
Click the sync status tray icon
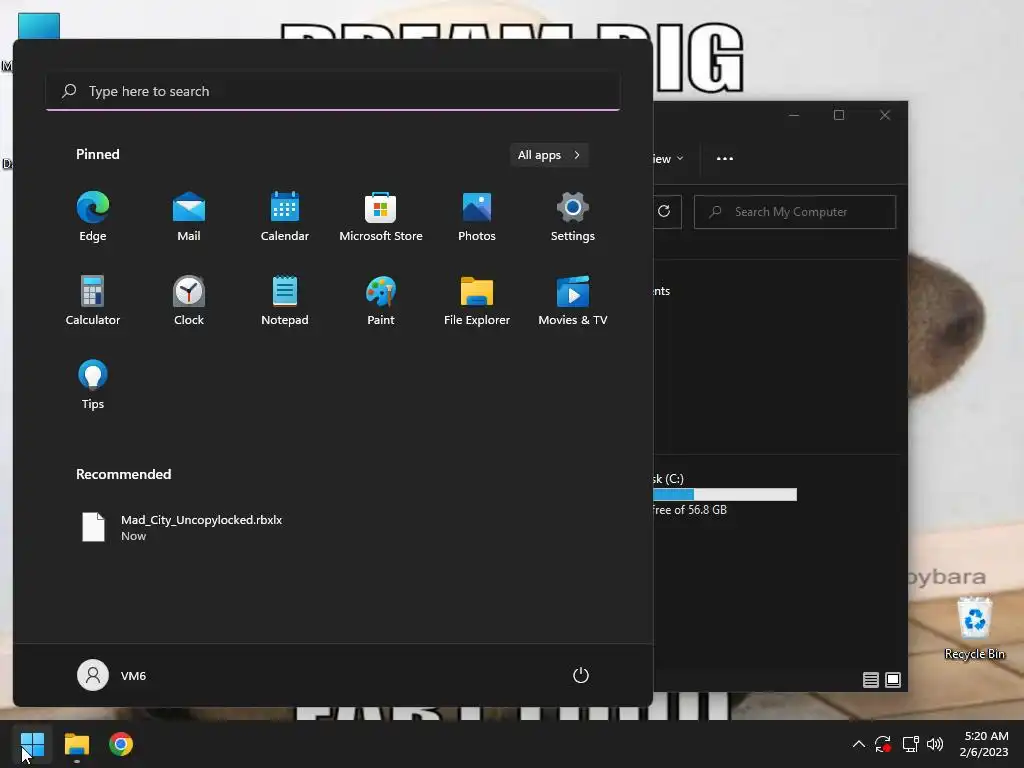[x=883, y=744]
